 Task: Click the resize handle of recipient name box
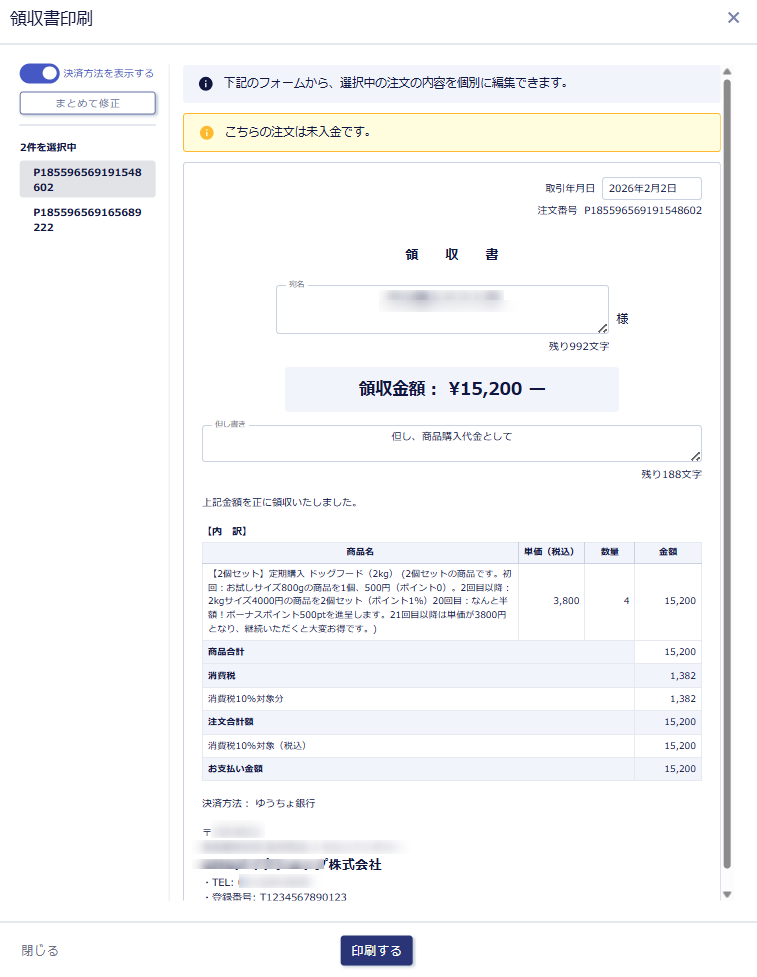coord(602,328)
